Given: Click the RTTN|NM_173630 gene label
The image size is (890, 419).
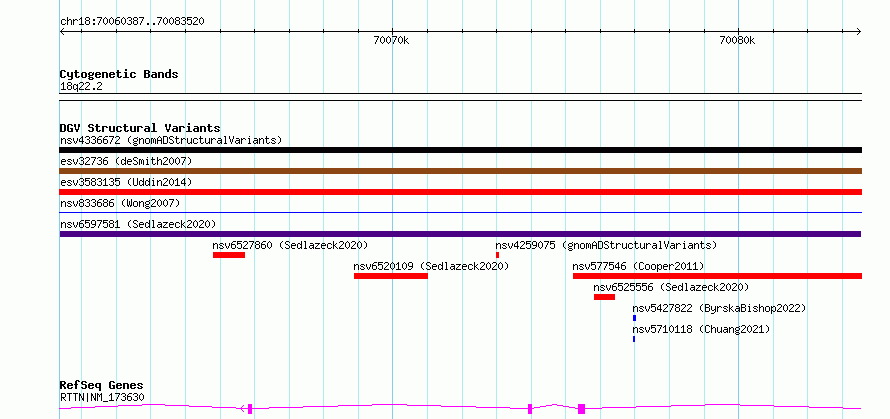Looking at the screenshot, I should (102, 397).
